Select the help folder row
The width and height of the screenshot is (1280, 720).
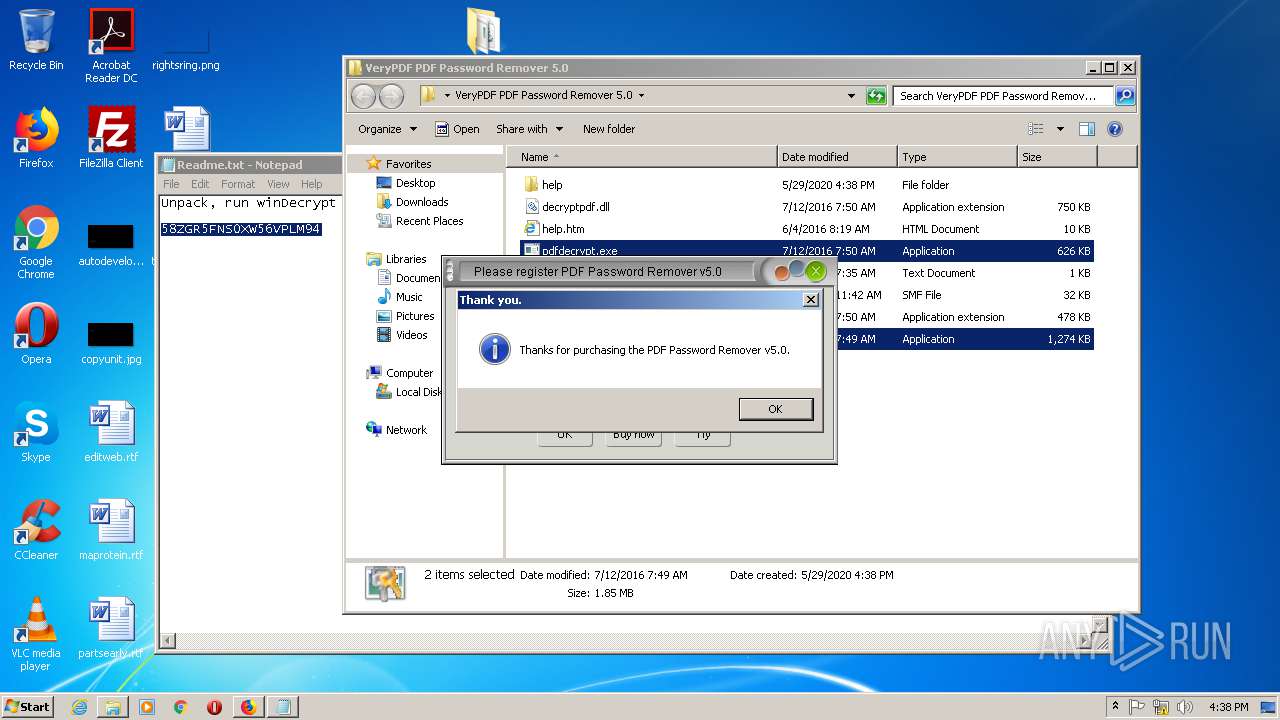click(x=807, y=185)
